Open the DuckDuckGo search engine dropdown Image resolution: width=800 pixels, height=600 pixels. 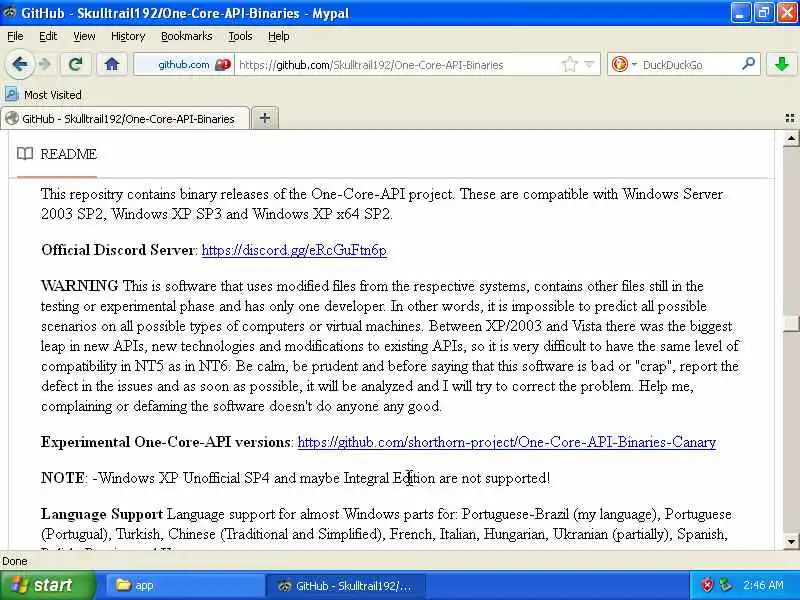(635, 65)
